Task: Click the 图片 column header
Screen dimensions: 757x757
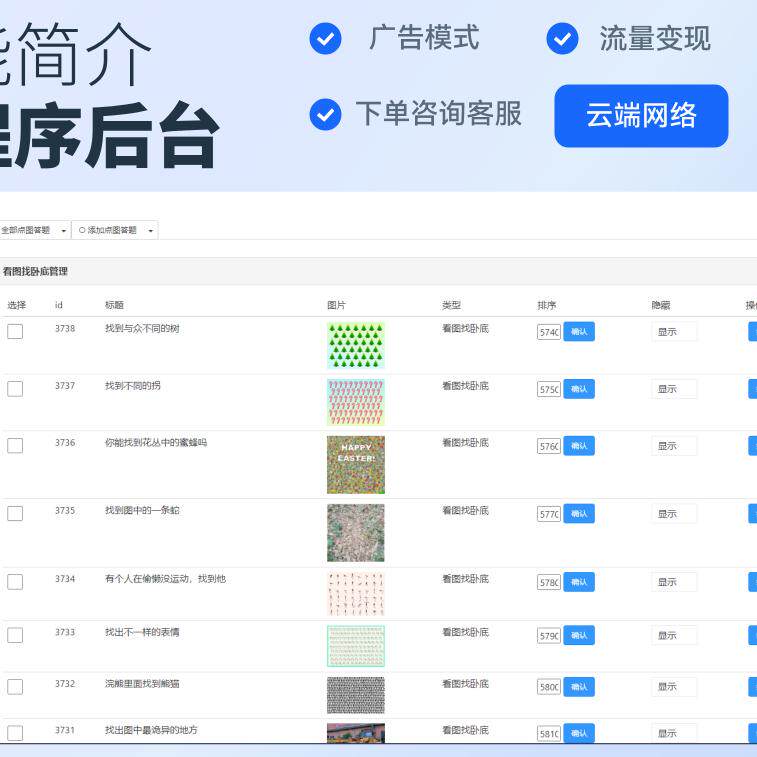Action: click(x=336, y=305)
